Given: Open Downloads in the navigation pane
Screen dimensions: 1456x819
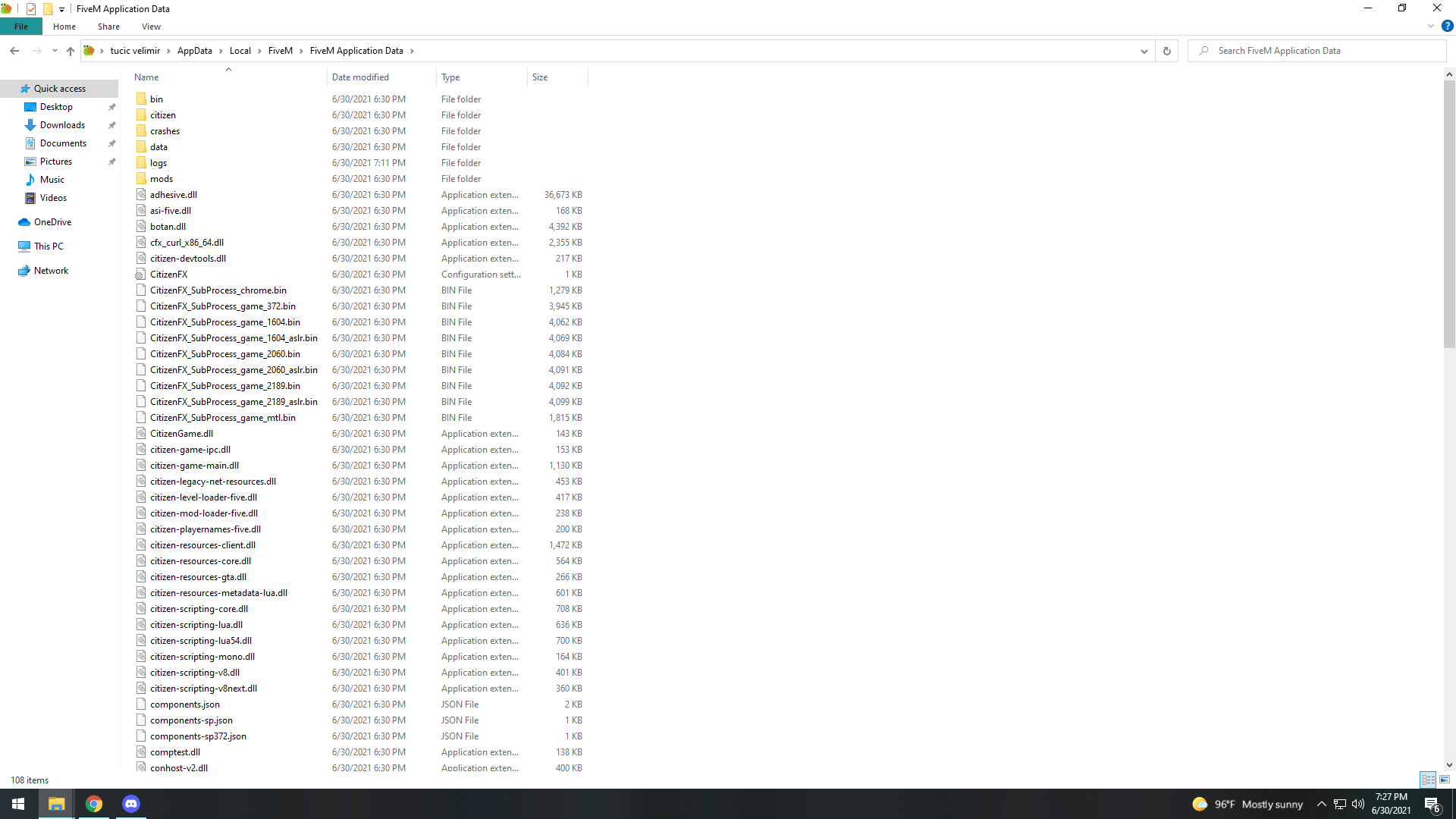Looking at the screenshot, I should coord(62,125).
